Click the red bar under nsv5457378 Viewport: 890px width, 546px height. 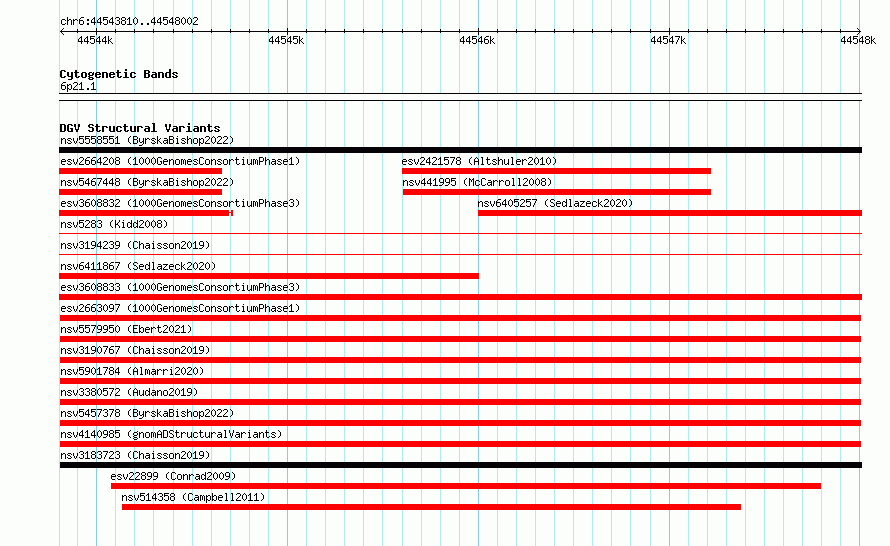click(460, 423)
